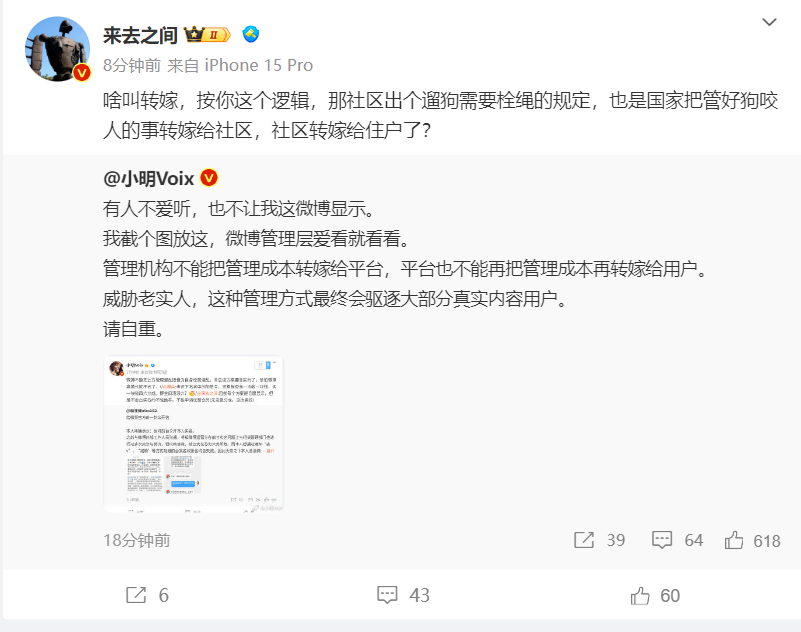Open the quoted post's 64 comments
801x632 pixels.
[677, 540]
